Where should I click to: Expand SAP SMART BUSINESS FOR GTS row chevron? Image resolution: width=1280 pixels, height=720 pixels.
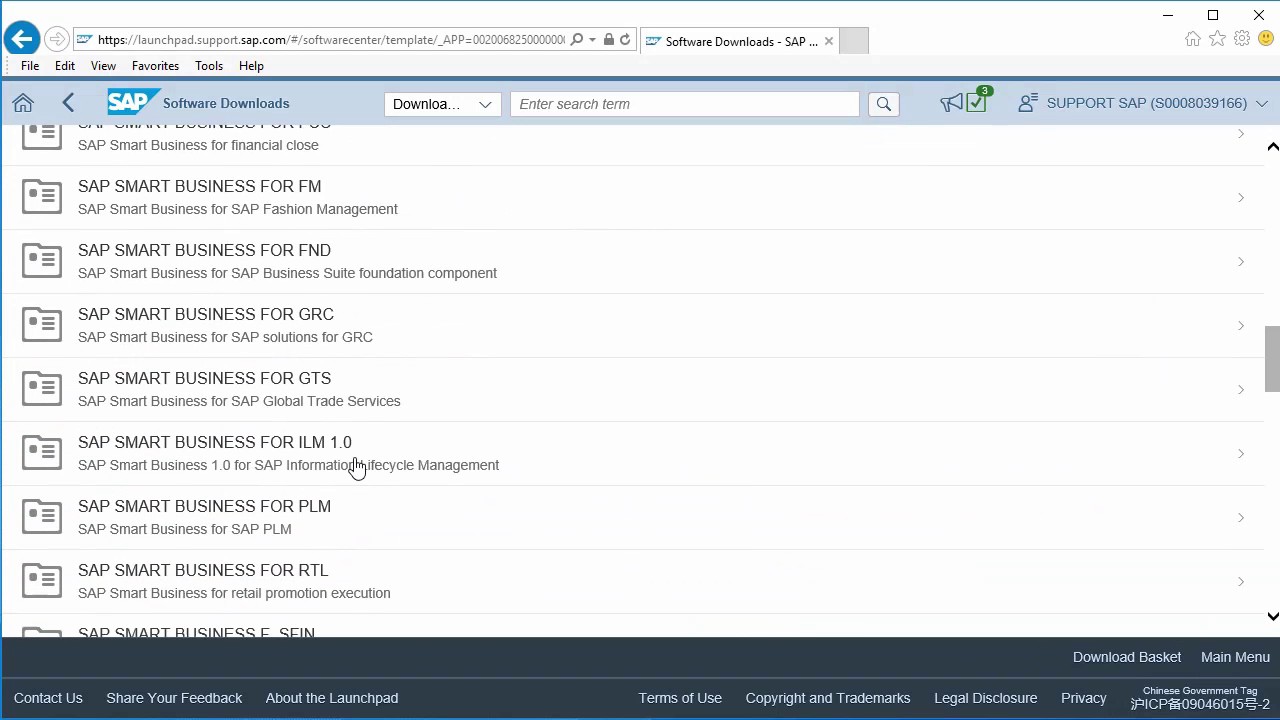click(x=1241, y=390)
